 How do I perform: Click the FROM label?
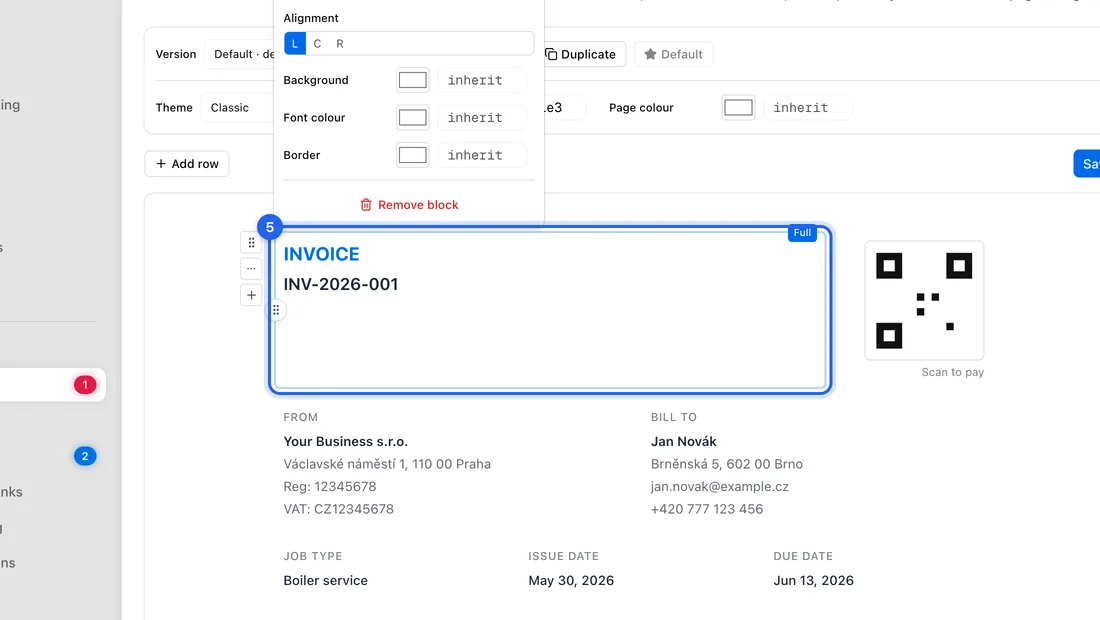pos(301,417)
